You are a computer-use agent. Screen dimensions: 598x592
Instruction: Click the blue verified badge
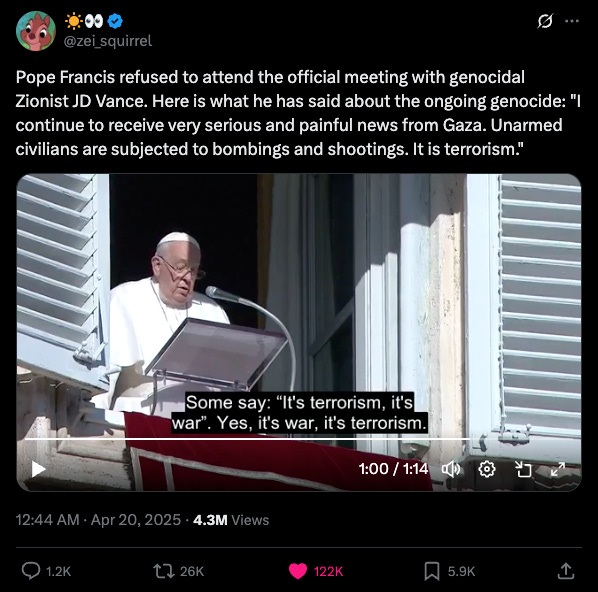pyautogui.click(x=115, y=21)
